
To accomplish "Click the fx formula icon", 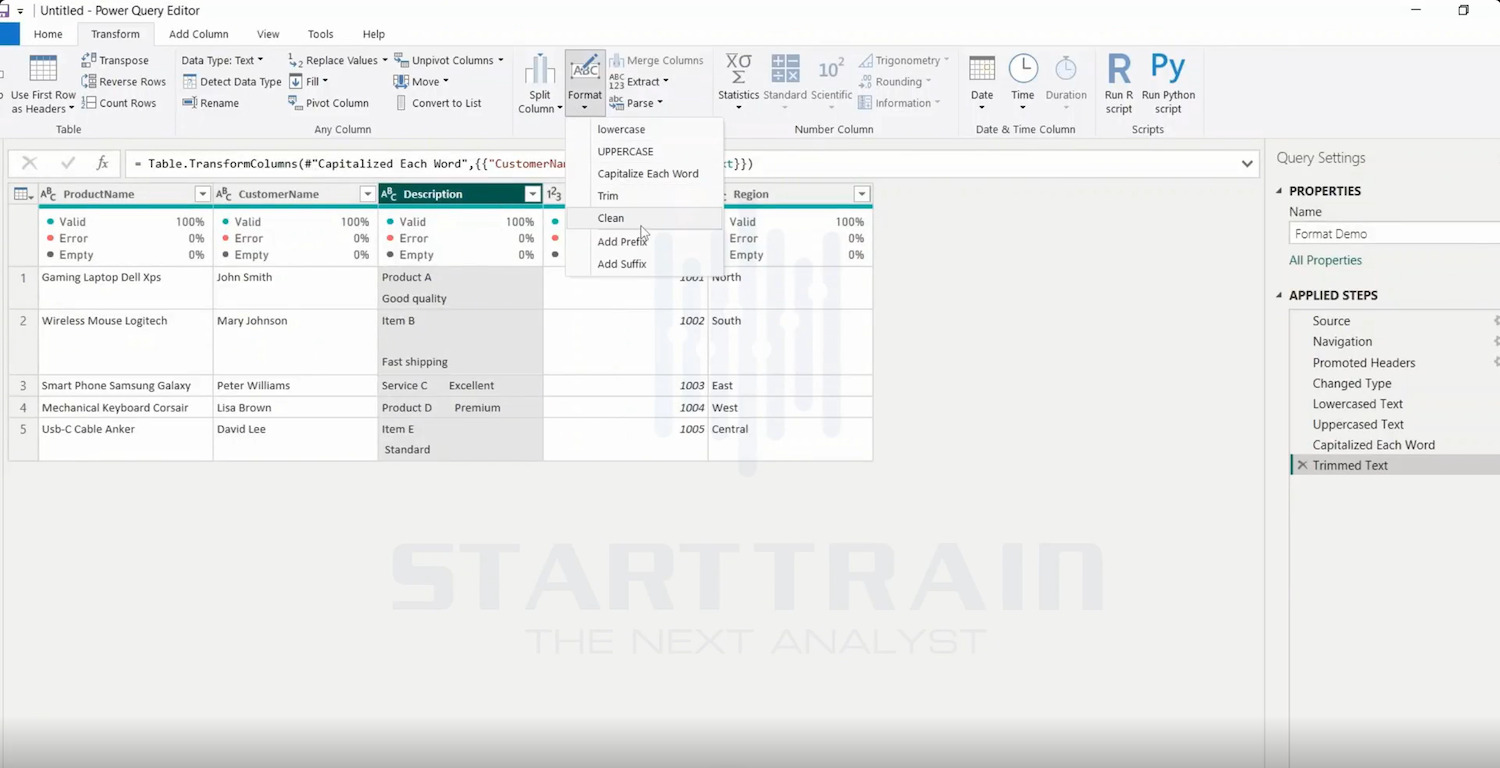I will click(102, 163).
